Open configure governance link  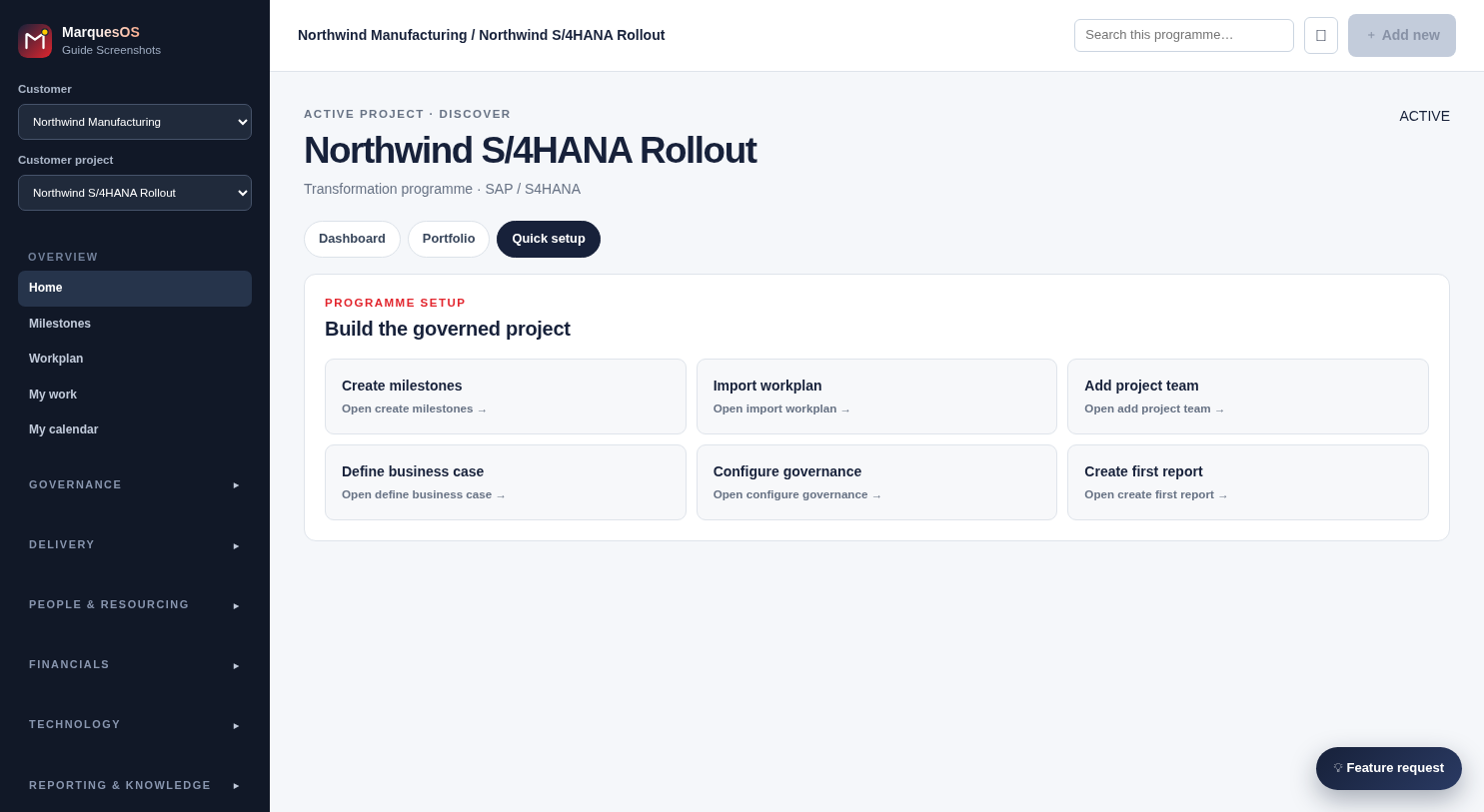click(x=797, y=494)
